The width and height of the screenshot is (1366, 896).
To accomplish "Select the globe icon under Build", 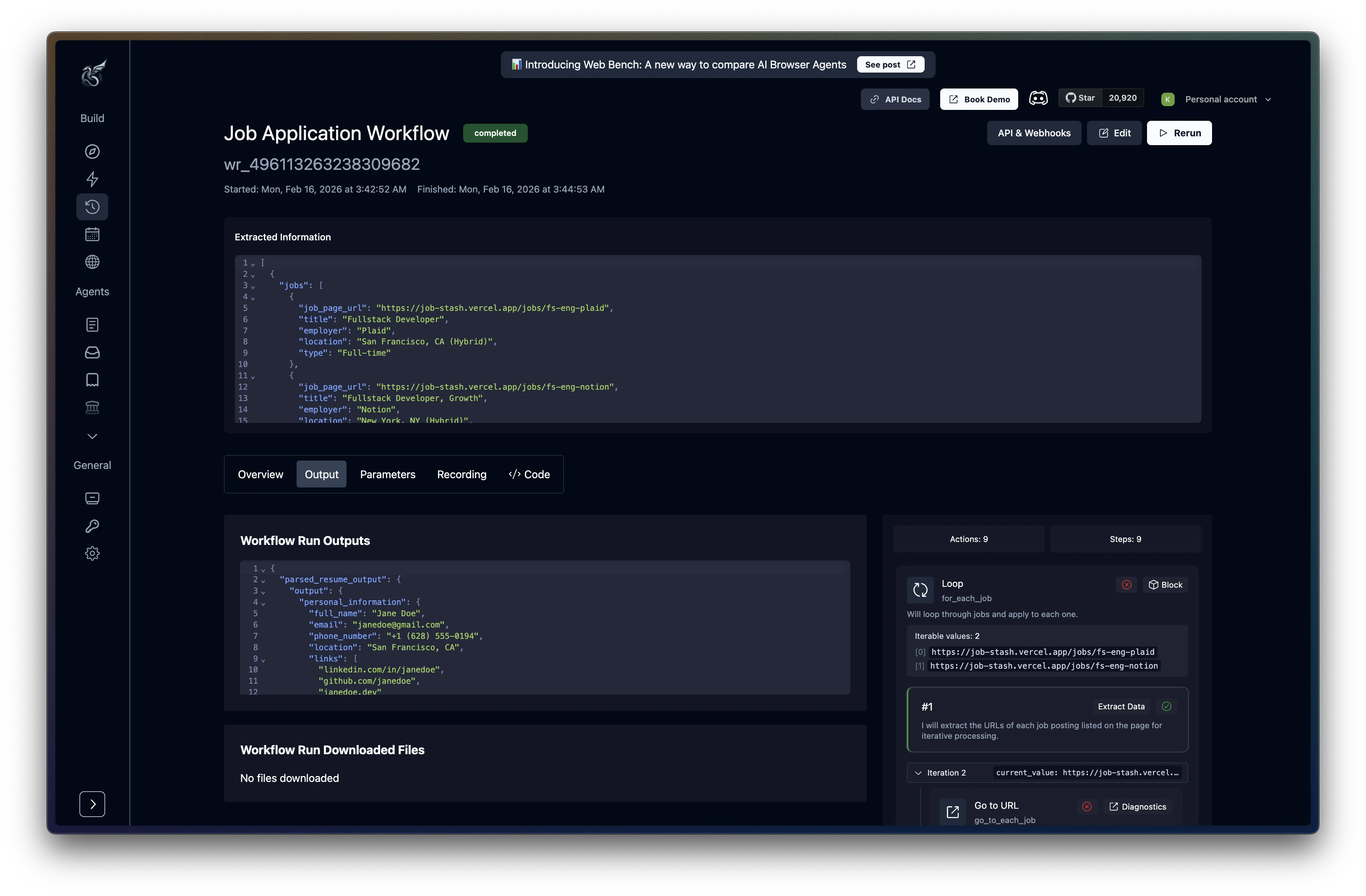I will coord(92,262).
